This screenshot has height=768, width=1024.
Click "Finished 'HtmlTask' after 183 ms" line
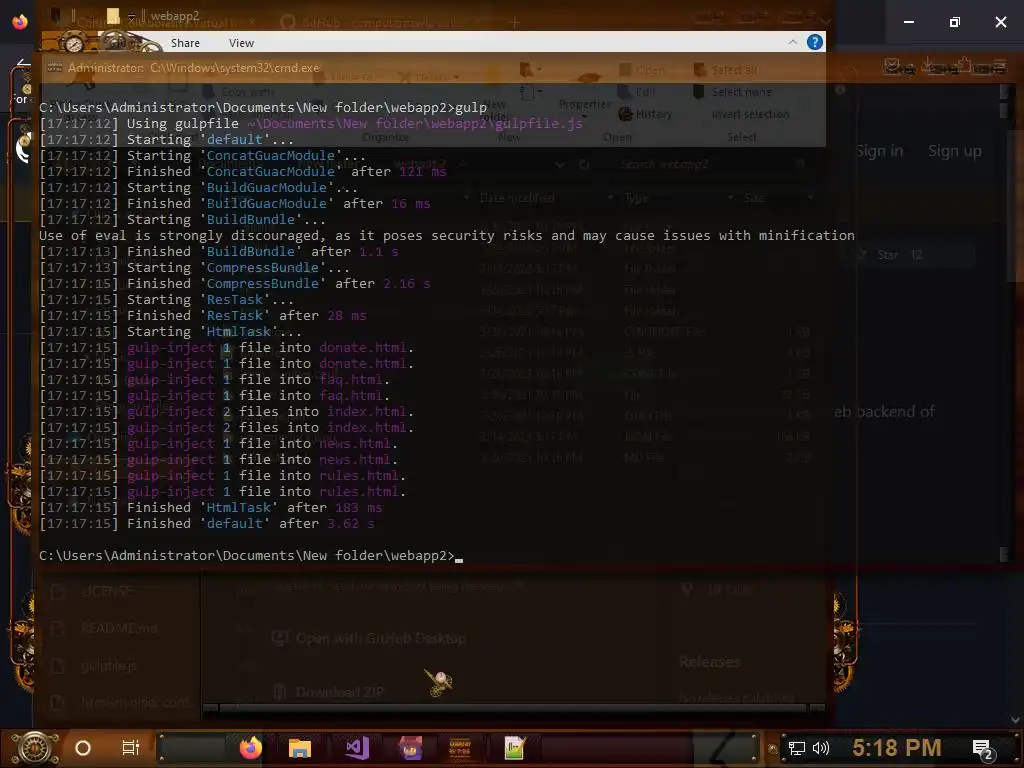(211, 507)
